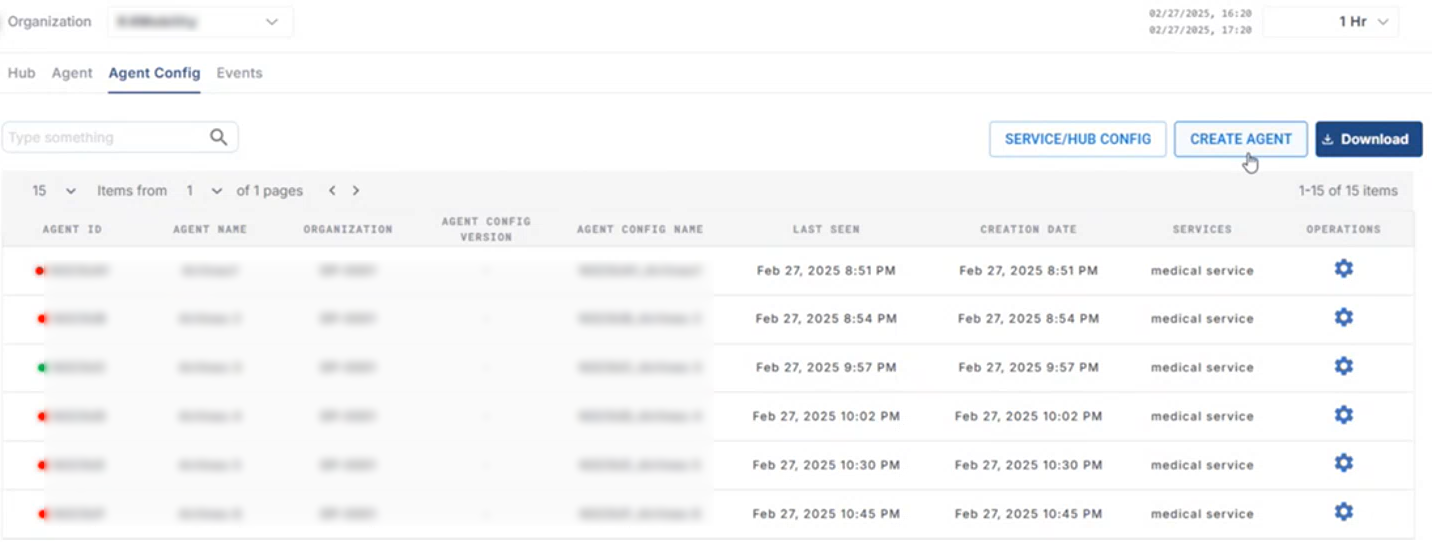This screenshot has height=542, width=1432.
Task: Open settings gear for 8:54 PM agent
Action: coord(1343,317)
